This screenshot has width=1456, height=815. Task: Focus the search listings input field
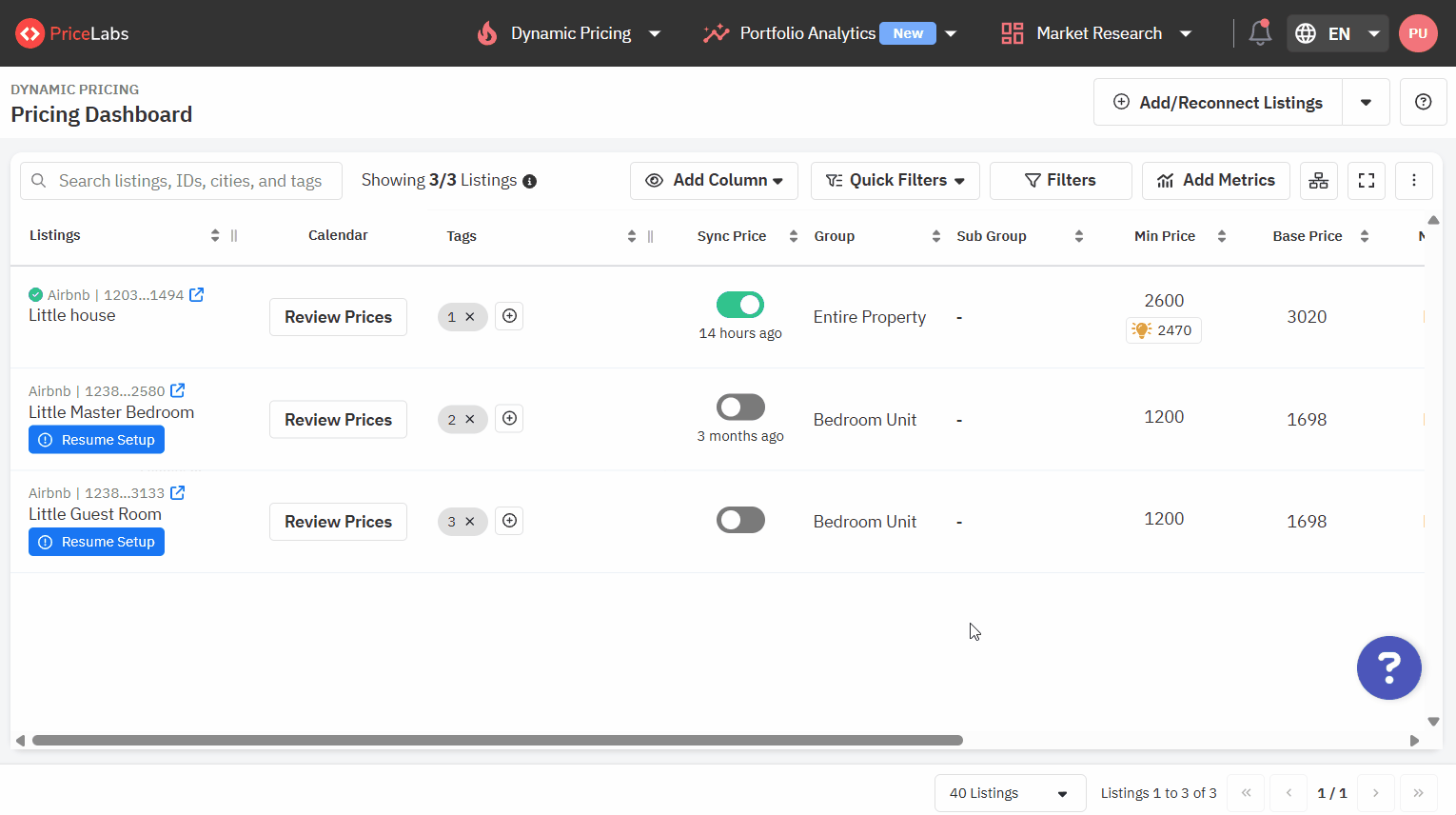181,181
